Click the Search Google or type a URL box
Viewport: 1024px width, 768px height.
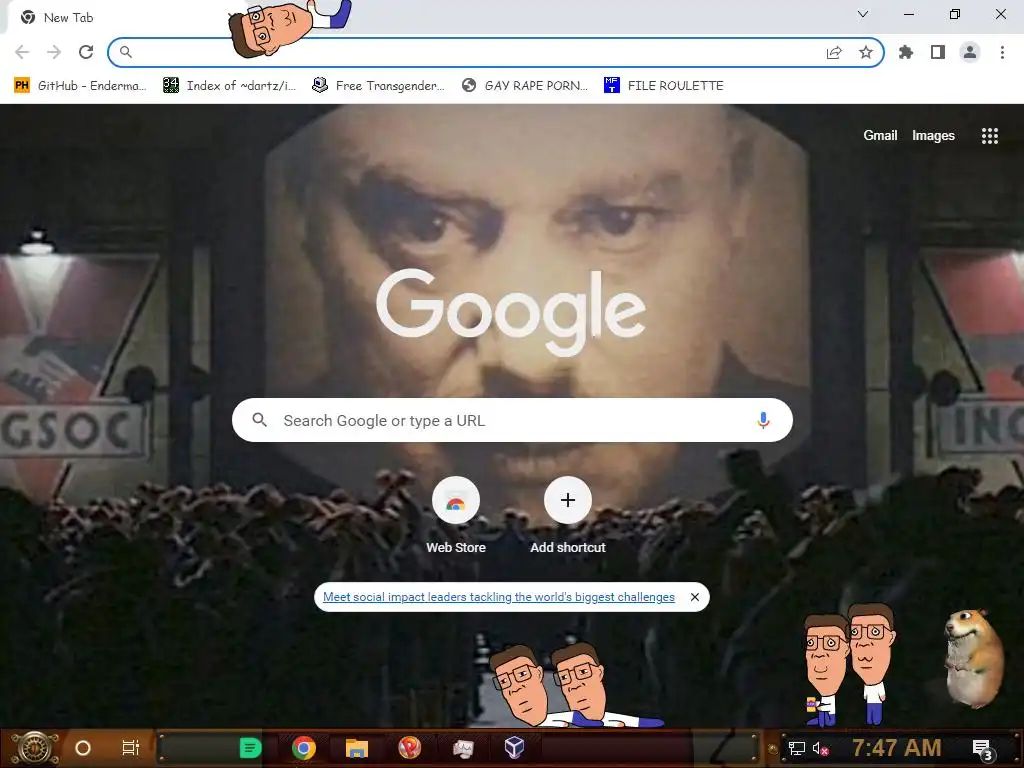click(x=512, y=420)
